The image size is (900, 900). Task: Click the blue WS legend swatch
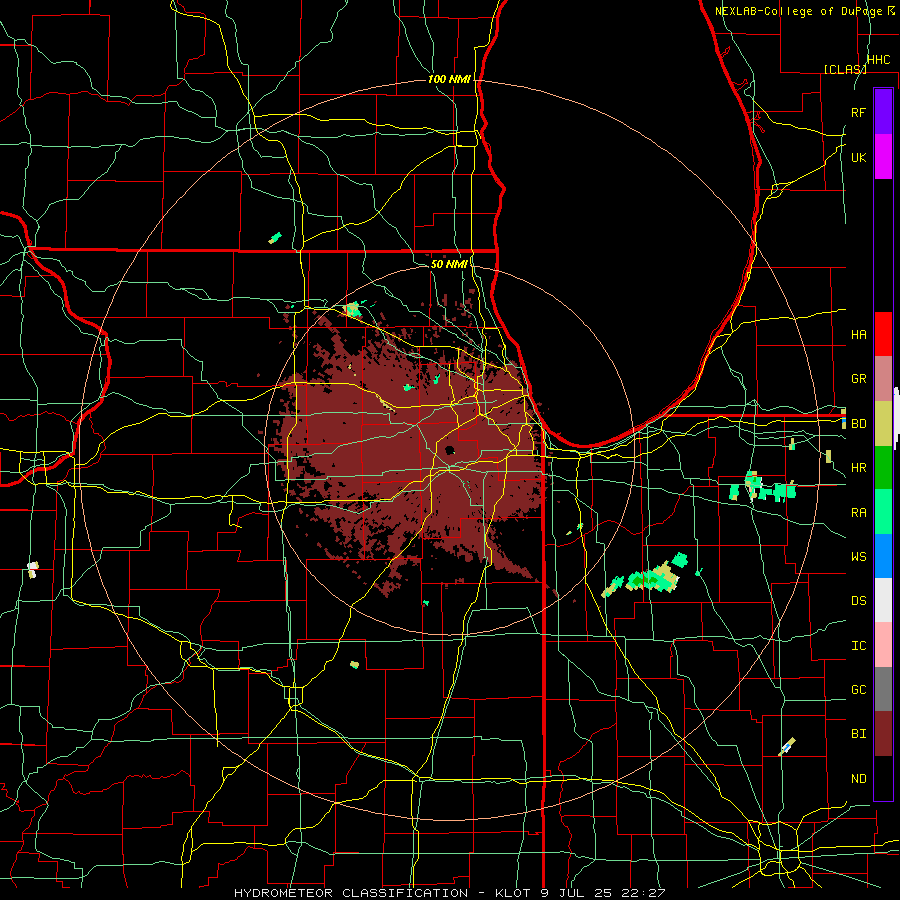883,556
